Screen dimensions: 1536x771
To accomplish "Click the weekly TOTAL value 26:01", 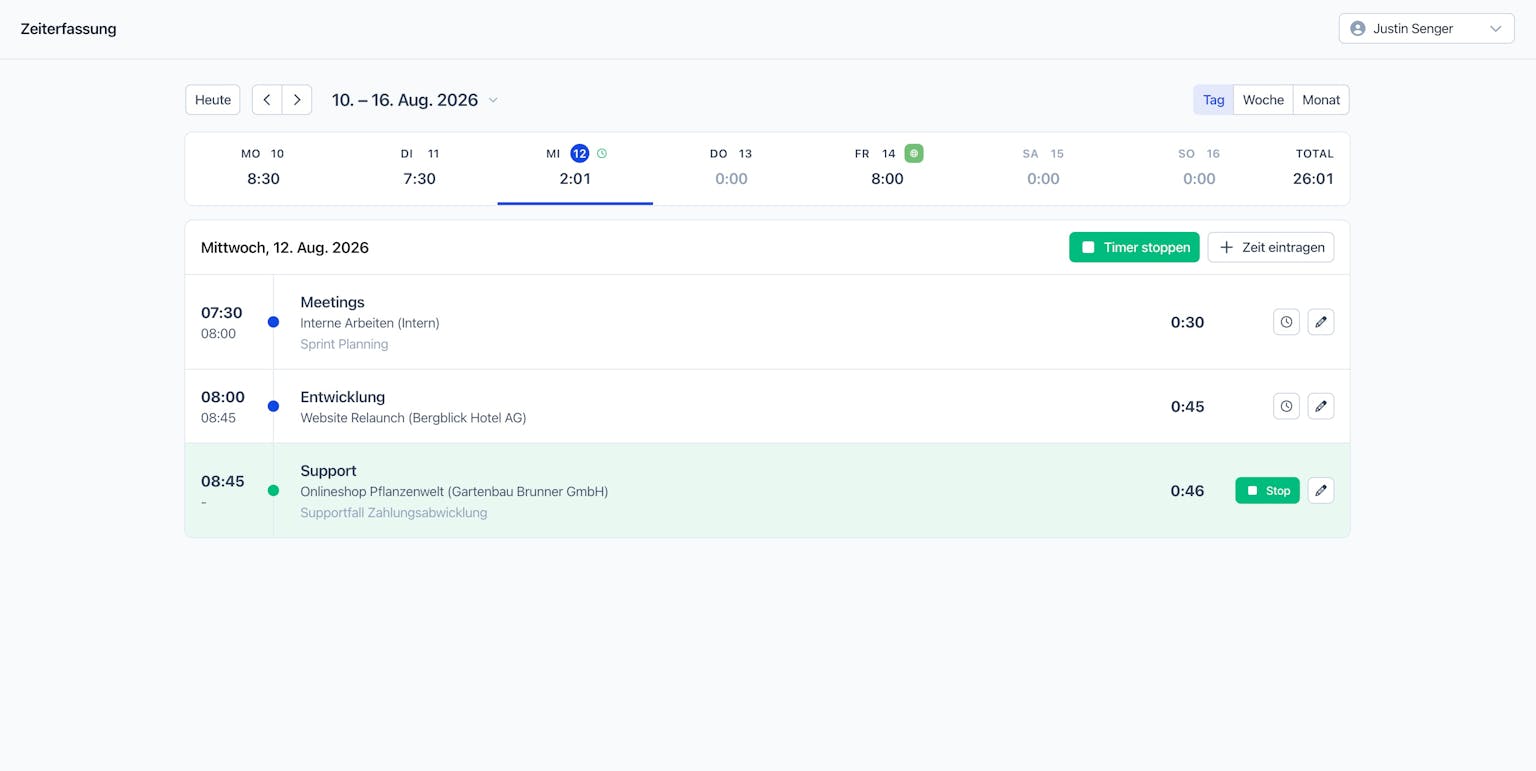I will pyautogui.click(x=1314, y=179).
